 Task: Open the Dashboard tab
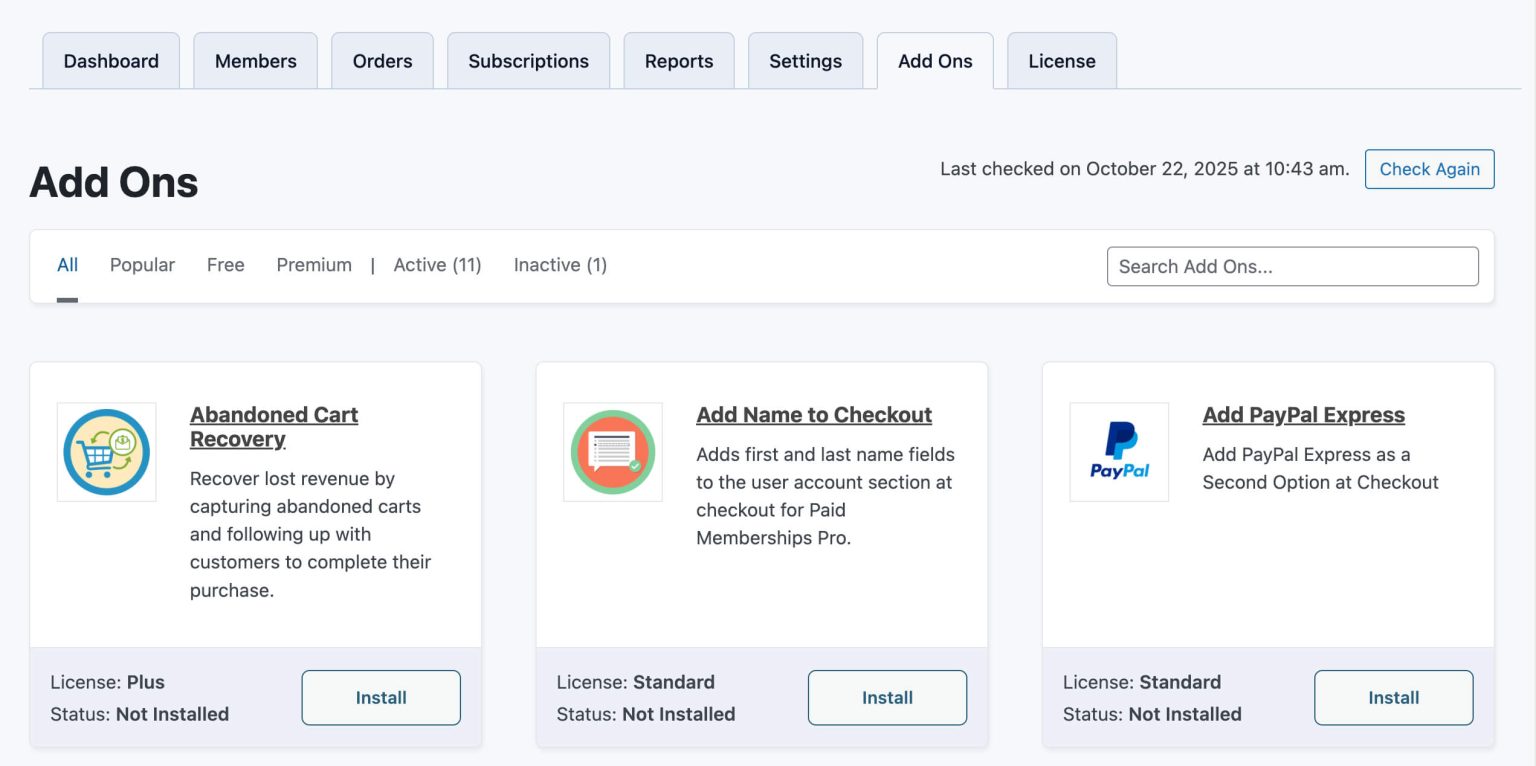[111, 61]
